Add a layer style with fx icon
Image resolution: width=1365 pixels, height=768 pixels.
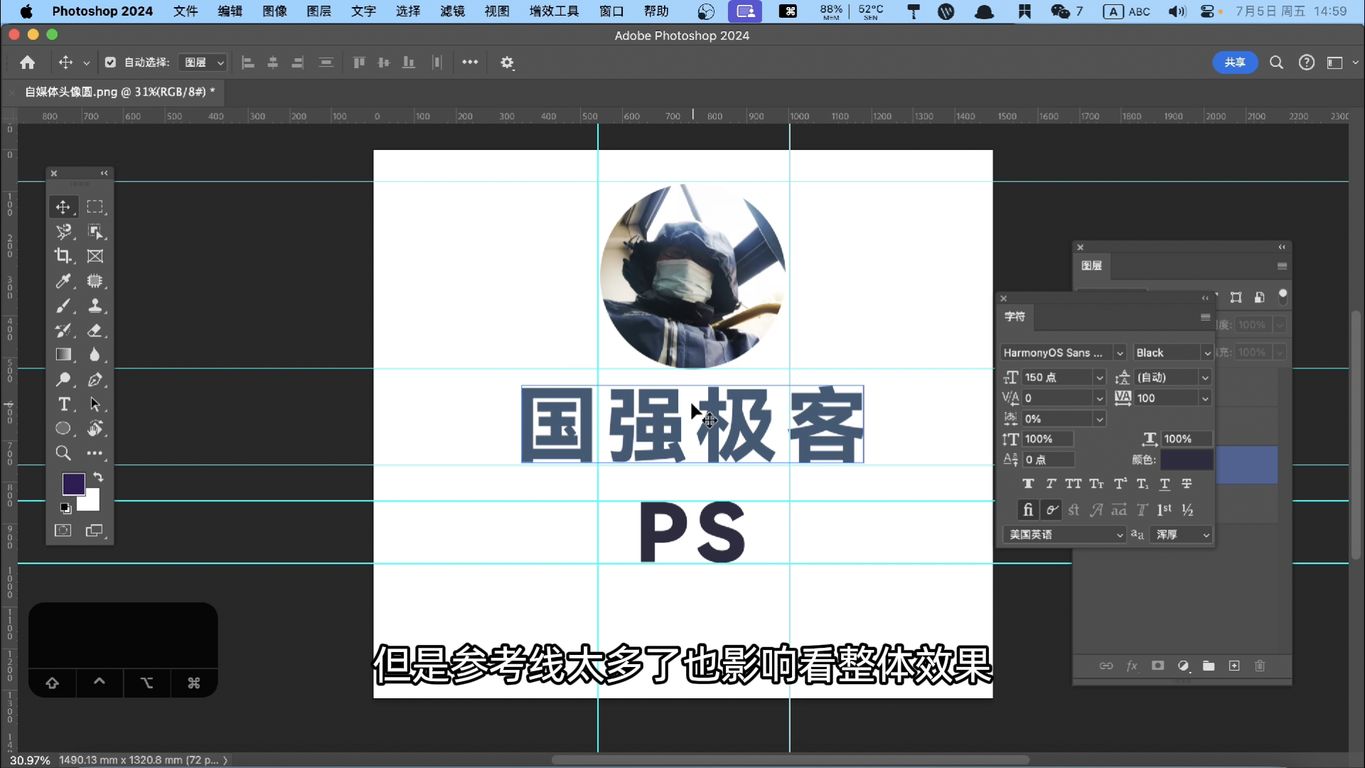click(x=1132, y=666)
